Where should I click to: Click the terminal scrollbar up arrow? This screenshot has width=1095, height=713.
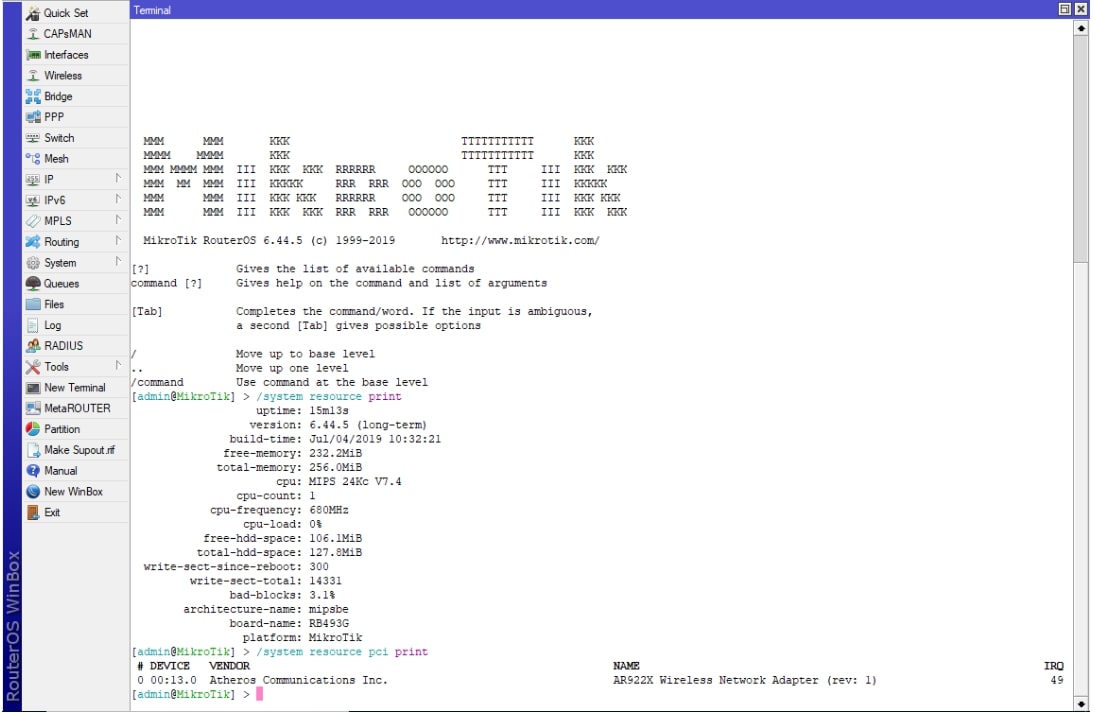click(1081, 28)
